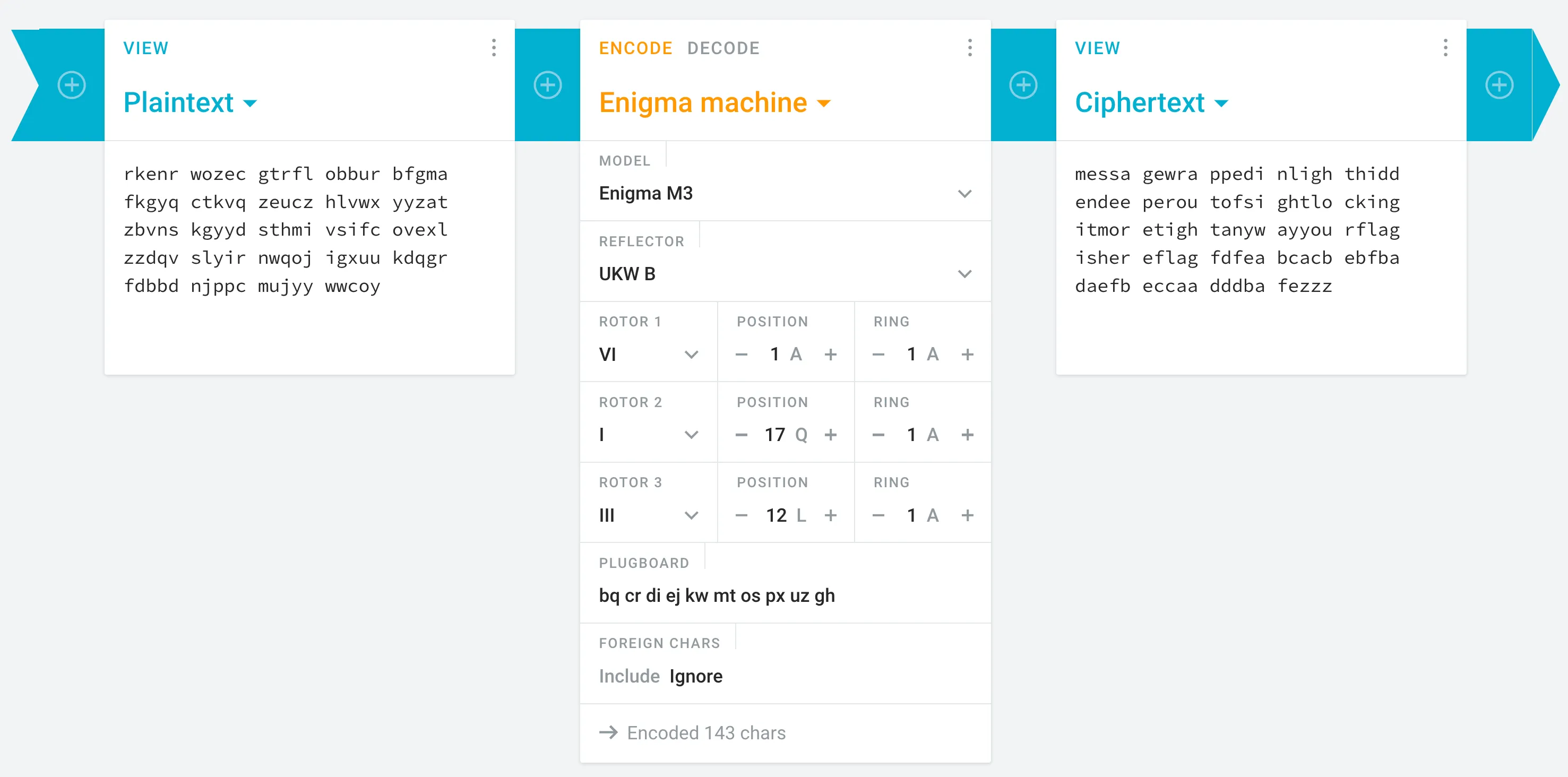
Task: Open the Enigma machine brick's three-dot menu
Action: coord(970,47)
